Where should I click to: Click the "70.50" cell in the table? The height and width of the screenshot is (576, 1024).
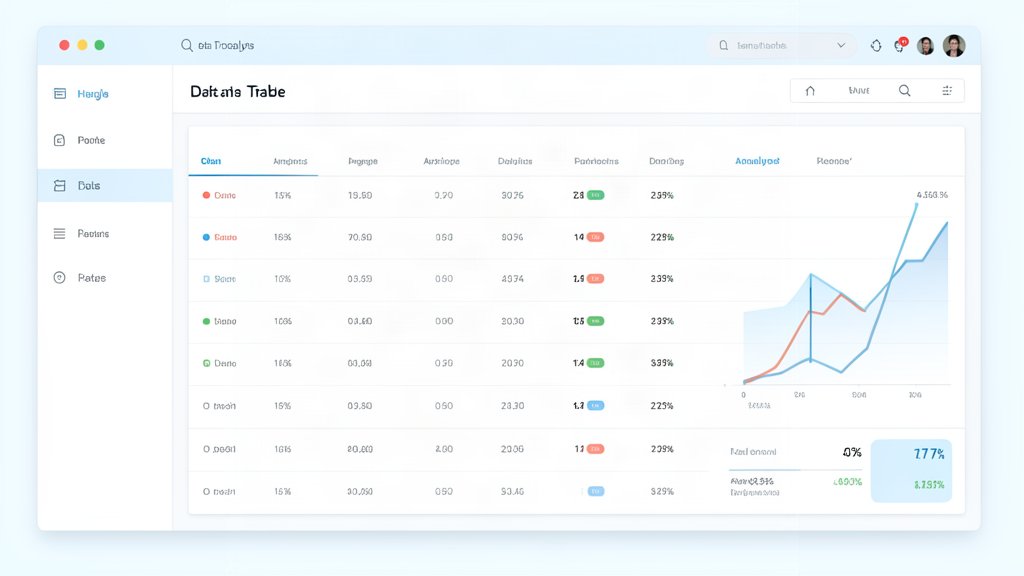point(360,237)
